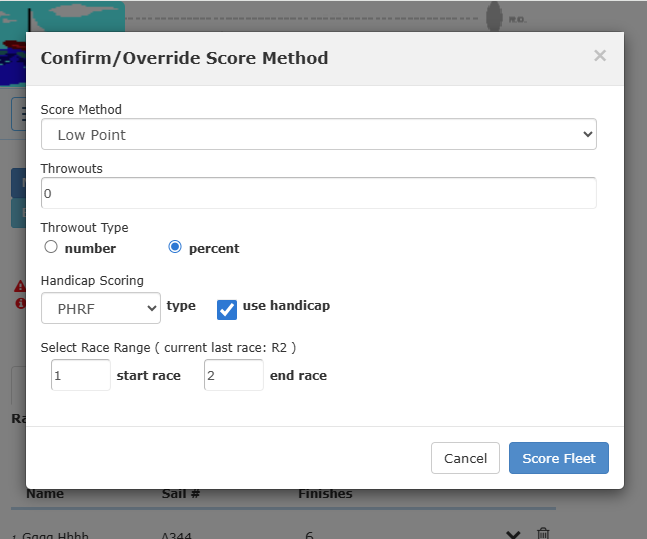Screen dimensions: 647x539
Task: Select the number throwout type
Action: 51,247
